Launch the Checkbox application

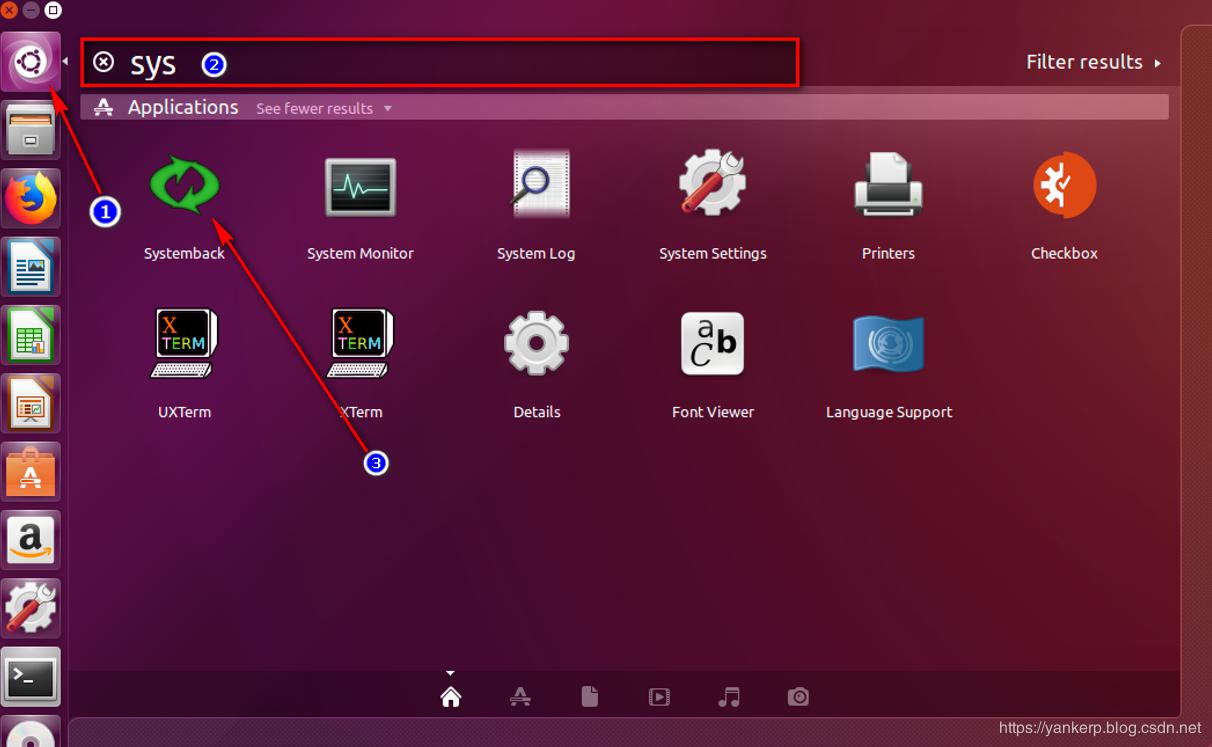[1065, 185]
